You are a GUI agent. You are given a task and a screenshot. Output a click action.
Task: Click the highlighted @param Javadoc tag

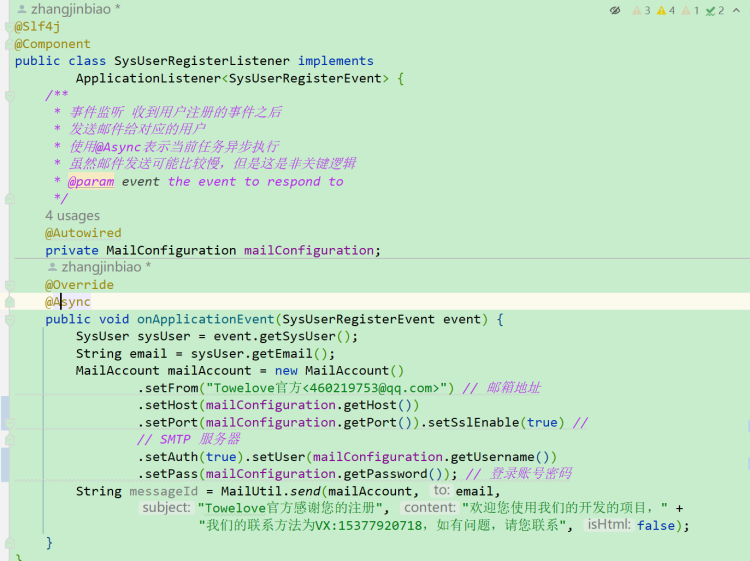(91, 182)
